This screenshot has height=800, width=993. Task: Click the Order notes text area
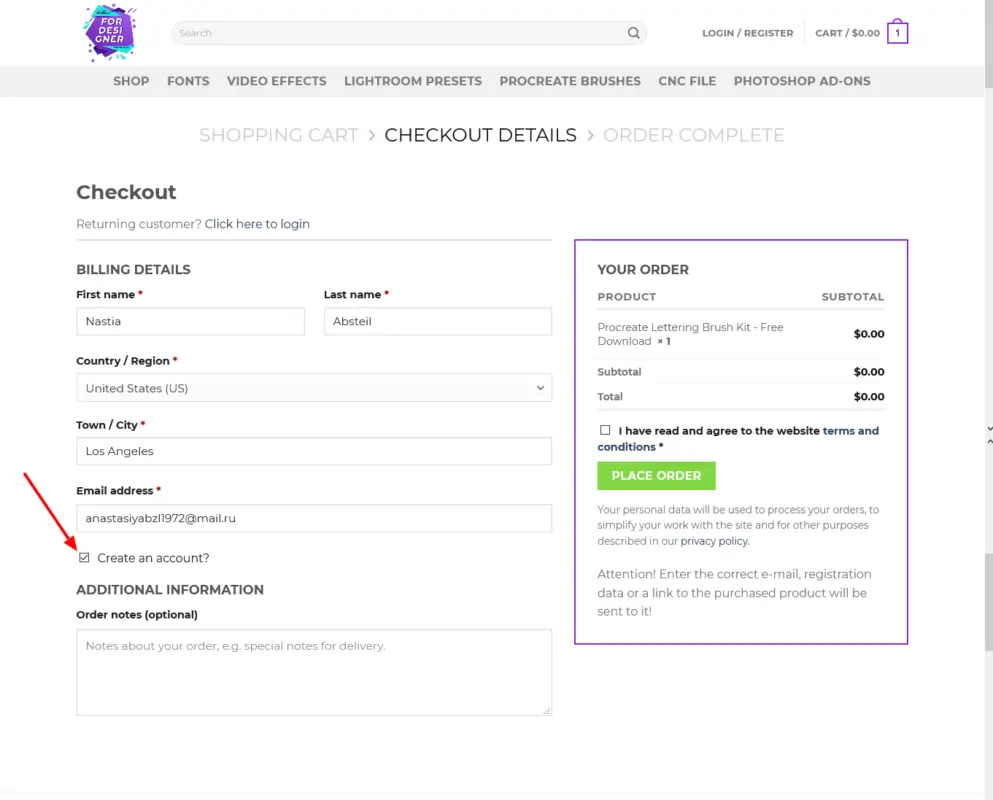[x=314, y=672]
